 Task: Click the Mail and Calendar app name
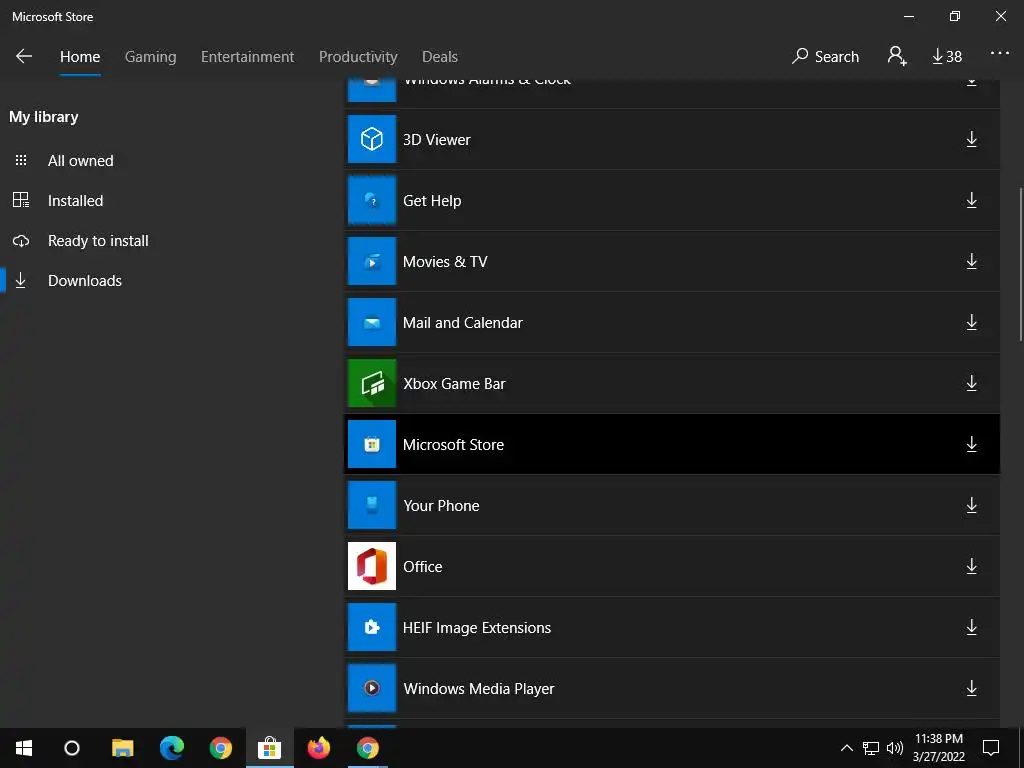(462, 323)
